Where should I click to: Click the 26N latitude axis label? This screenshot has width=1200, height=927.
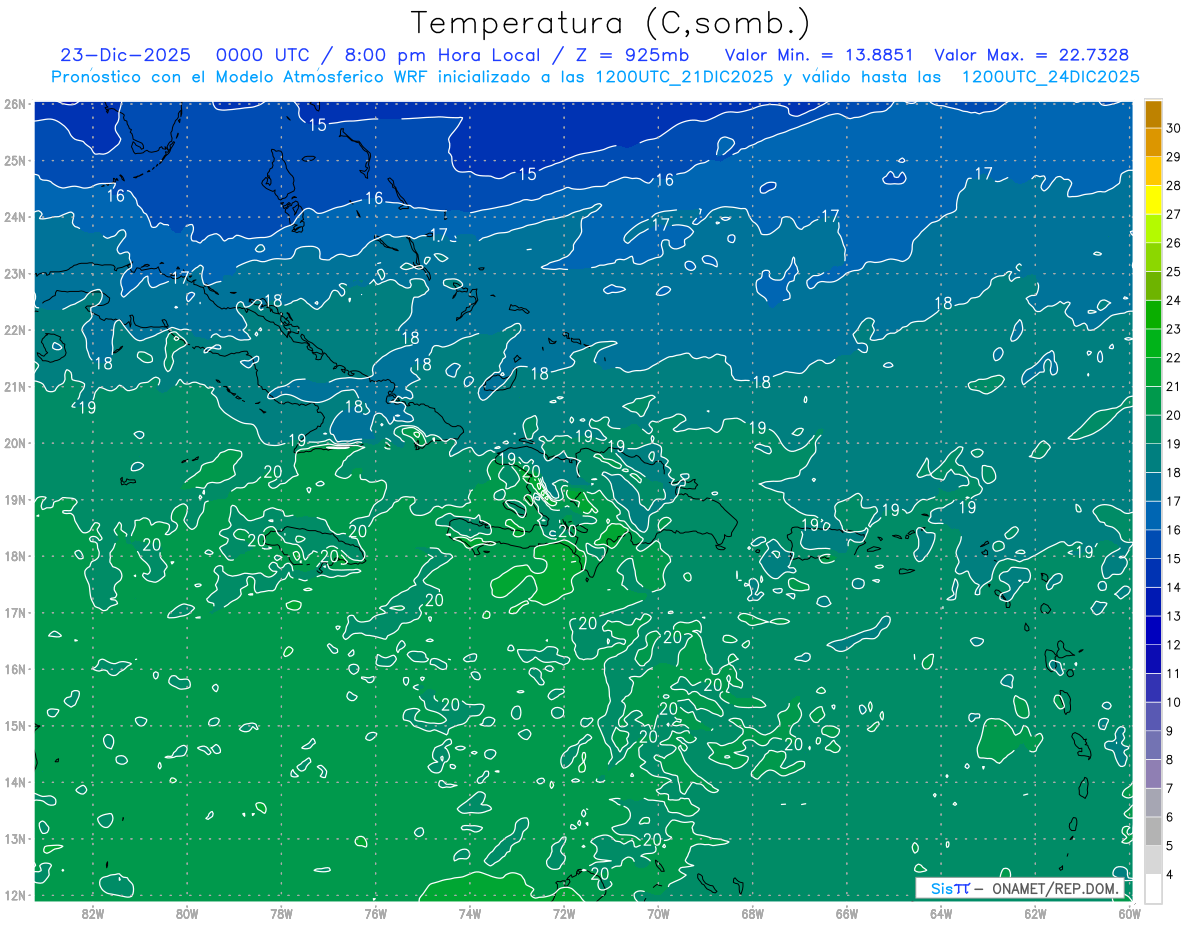point(14,104)
